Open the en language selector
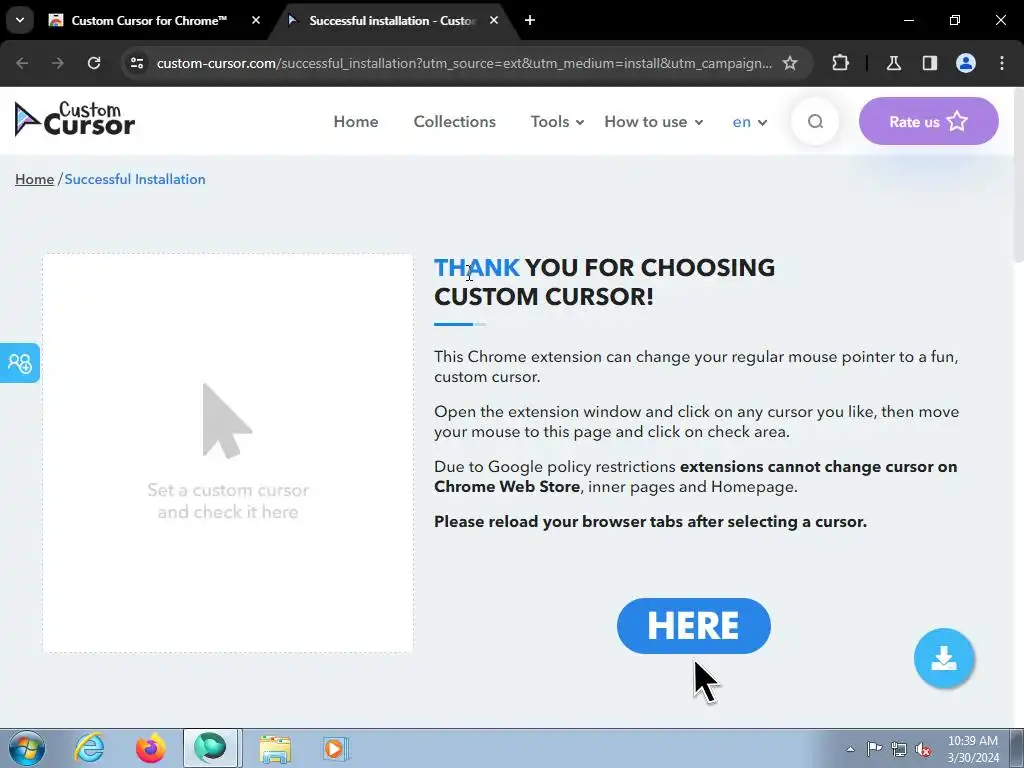The width and height of the screenshot is (1024, 768). [750, 121]
